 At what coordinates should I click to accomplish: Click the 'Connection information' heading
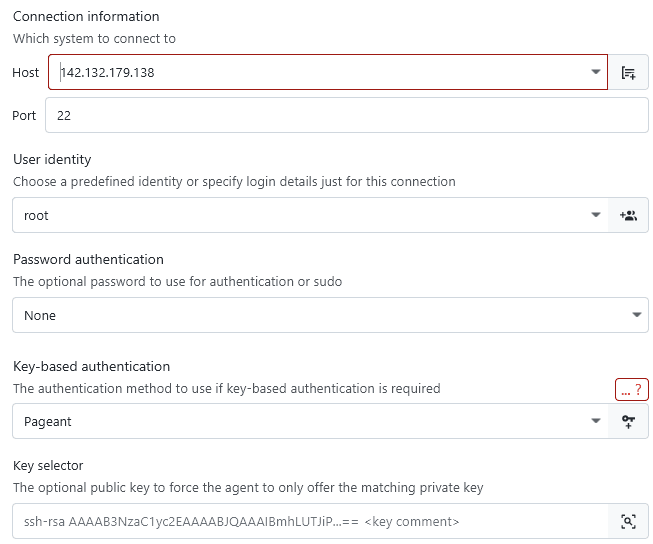[x=86, y=17]
